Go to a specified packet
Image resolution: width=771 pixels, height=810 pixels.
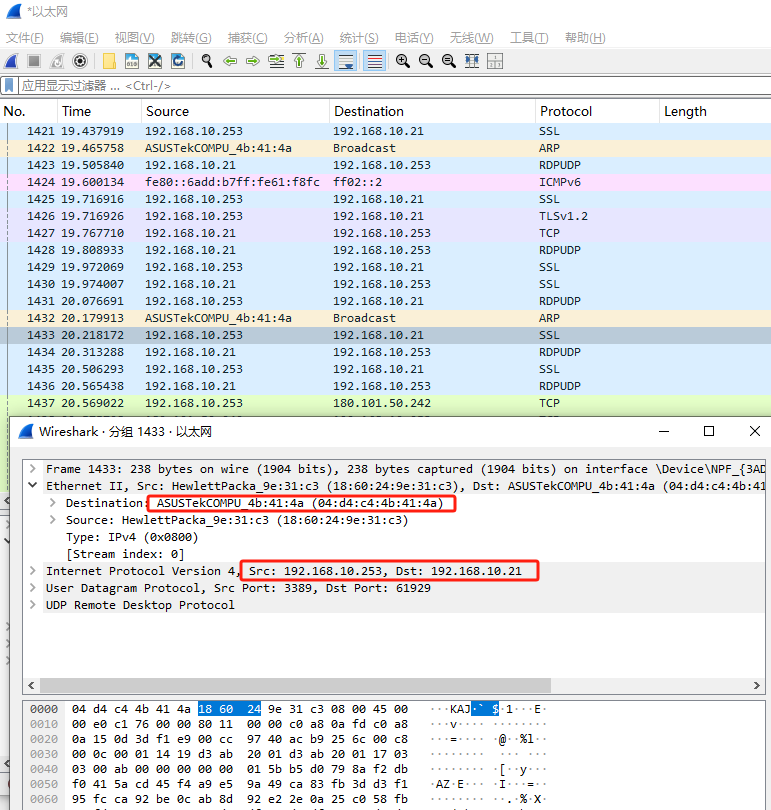coord(276,61)
